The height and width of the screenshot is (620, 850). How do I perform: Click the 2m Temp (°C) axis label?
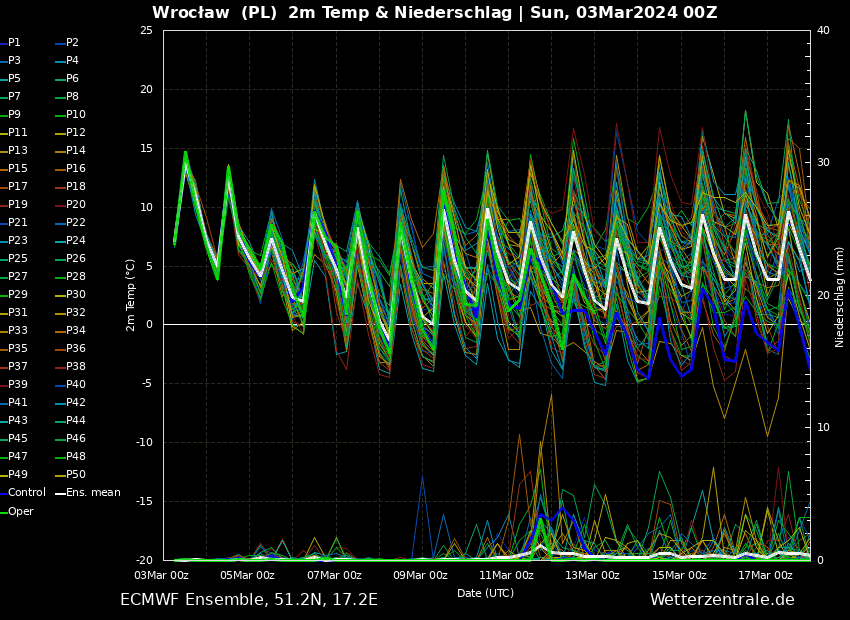(x=130, y=295)
